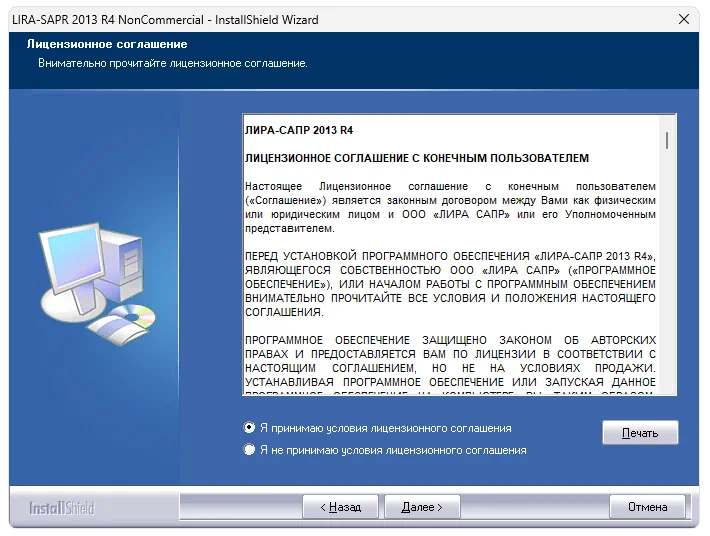Proceed with the Далее button
710x536 pixels.
[422, 507]
